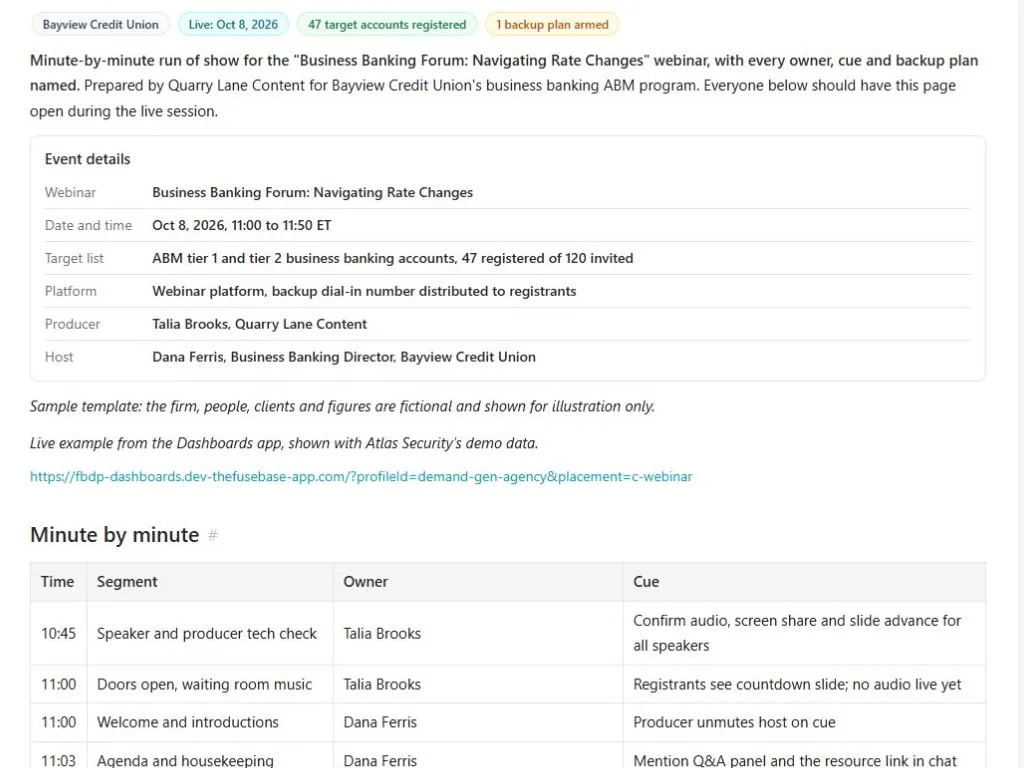Select the backup dial-in platform value
This screenshot has width=1024, height=768.
pyautogui.click(x=364, y=291)
